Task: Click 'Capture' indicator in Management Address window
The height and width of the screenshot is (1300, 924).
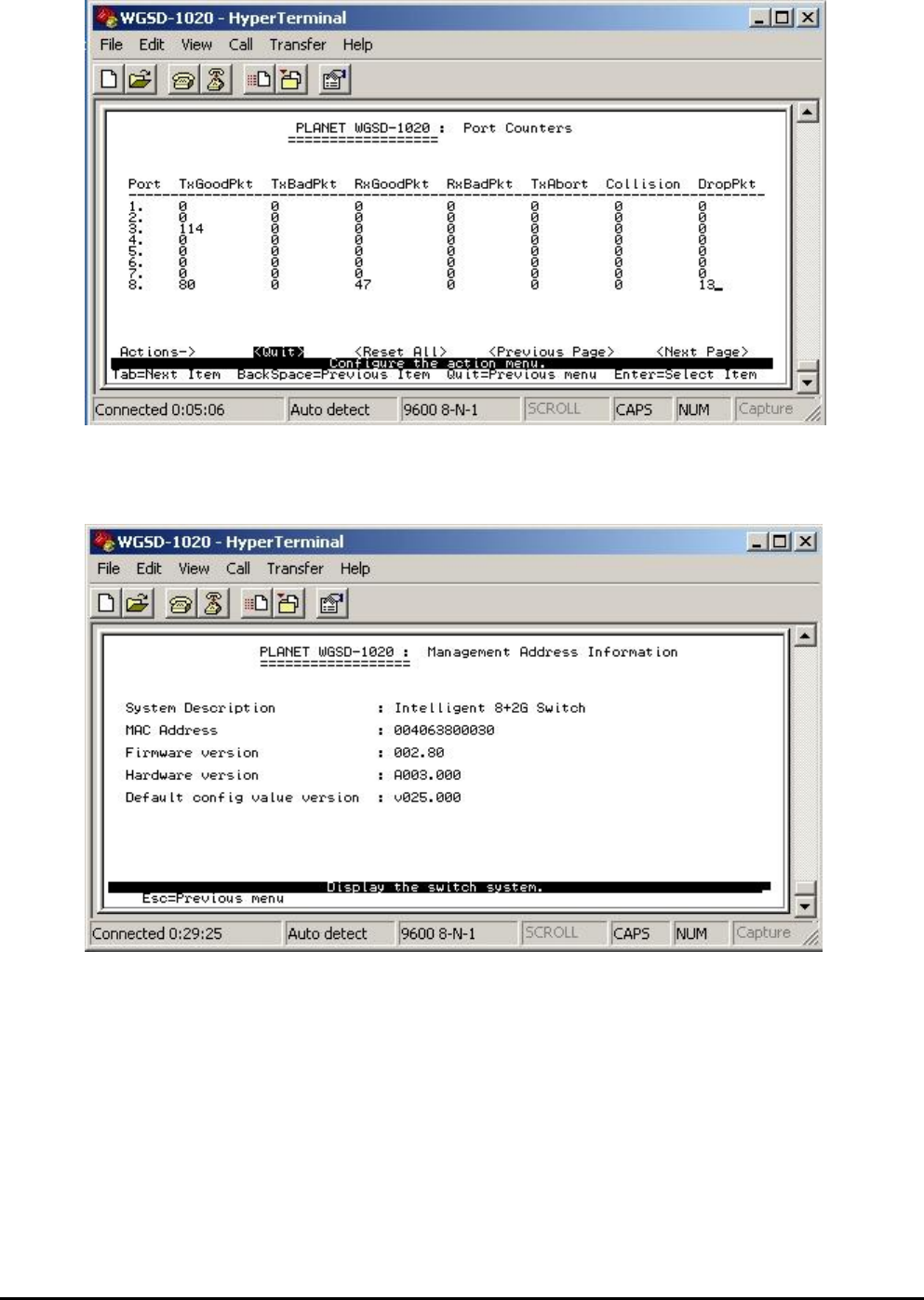Action: [x=763, y=932]
